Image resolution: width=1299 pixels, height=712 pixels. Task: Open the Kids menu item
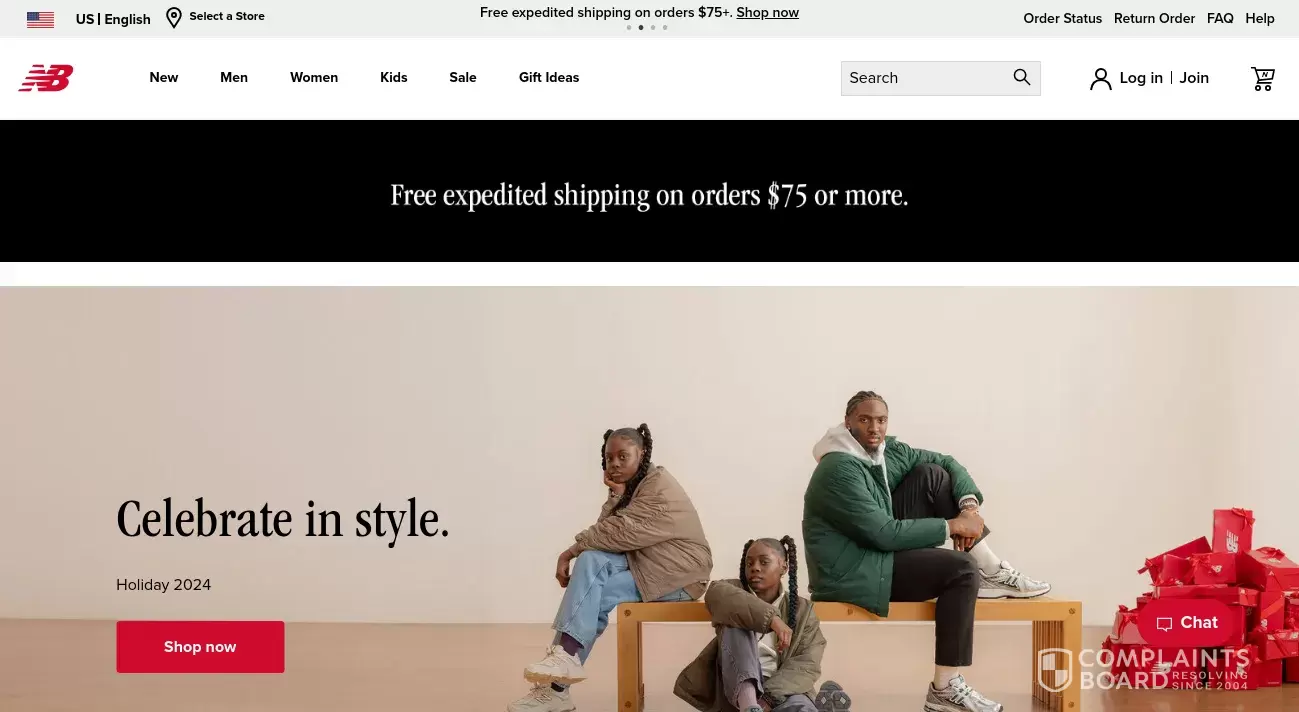click(394, 78)
